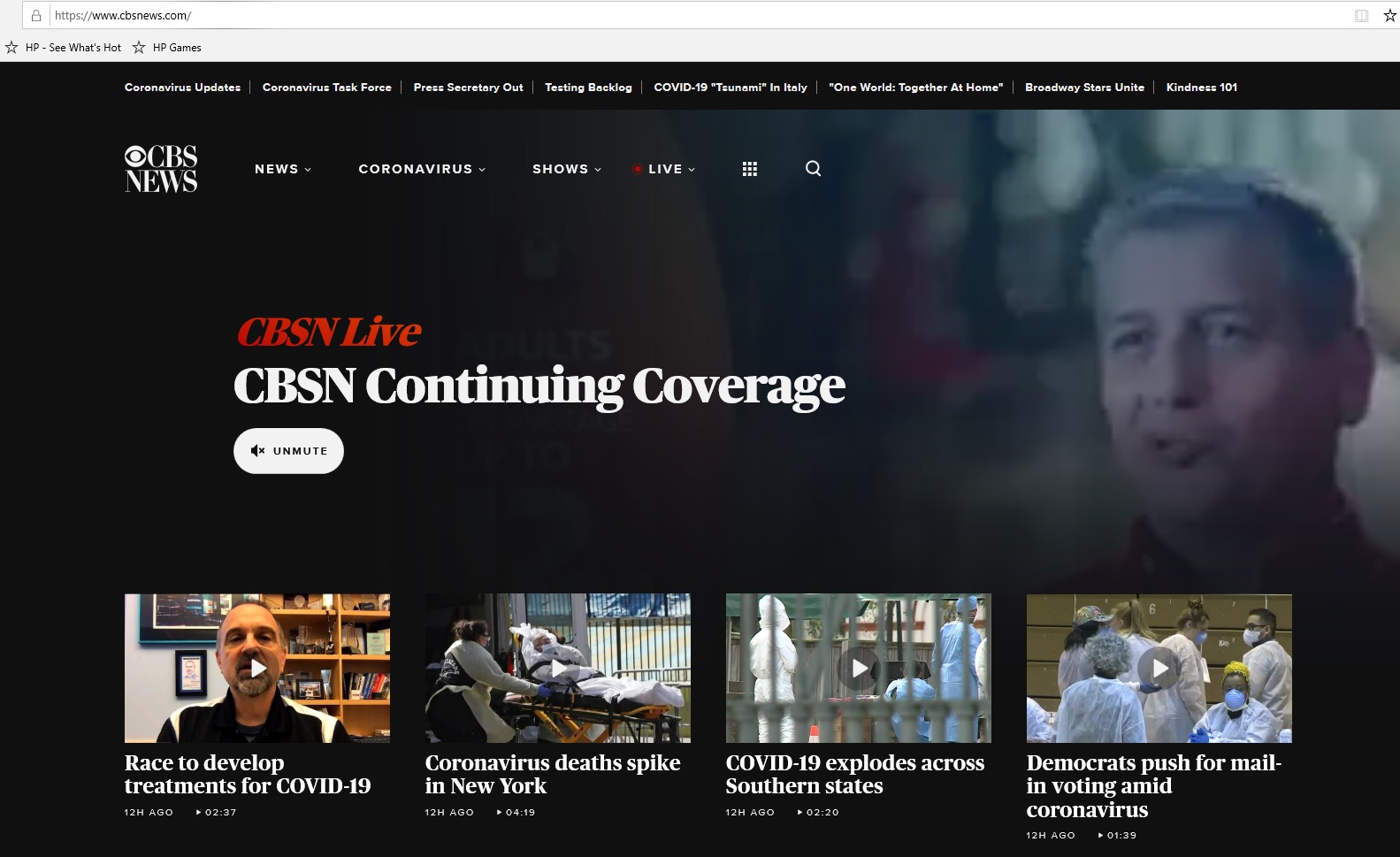Image resolution: width=1400 pixels, height=857 pixels.
Task: Open thumbnail of masked poll workers
Action: pos(1159,669)
